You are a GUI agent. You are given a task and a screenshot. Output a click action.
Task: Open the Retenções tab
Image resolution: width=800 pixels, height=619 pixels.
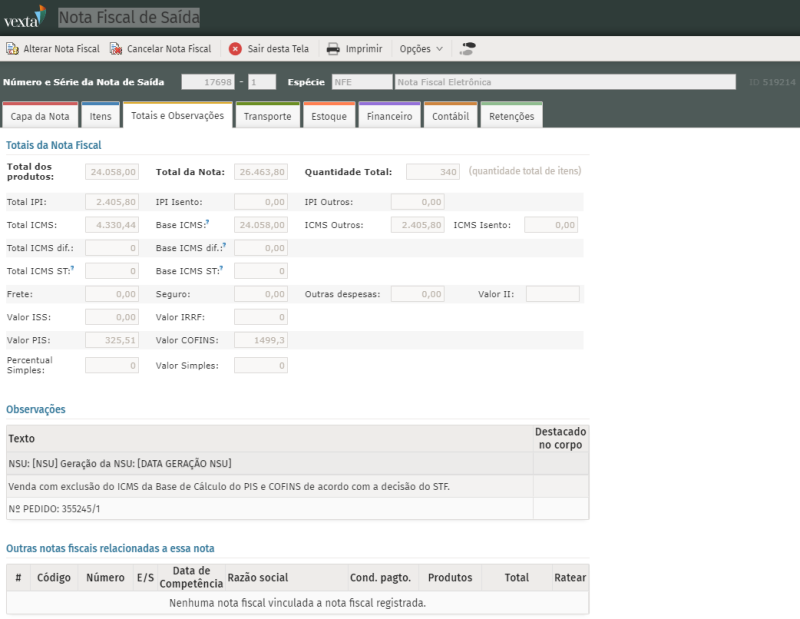tap(511, 116)
